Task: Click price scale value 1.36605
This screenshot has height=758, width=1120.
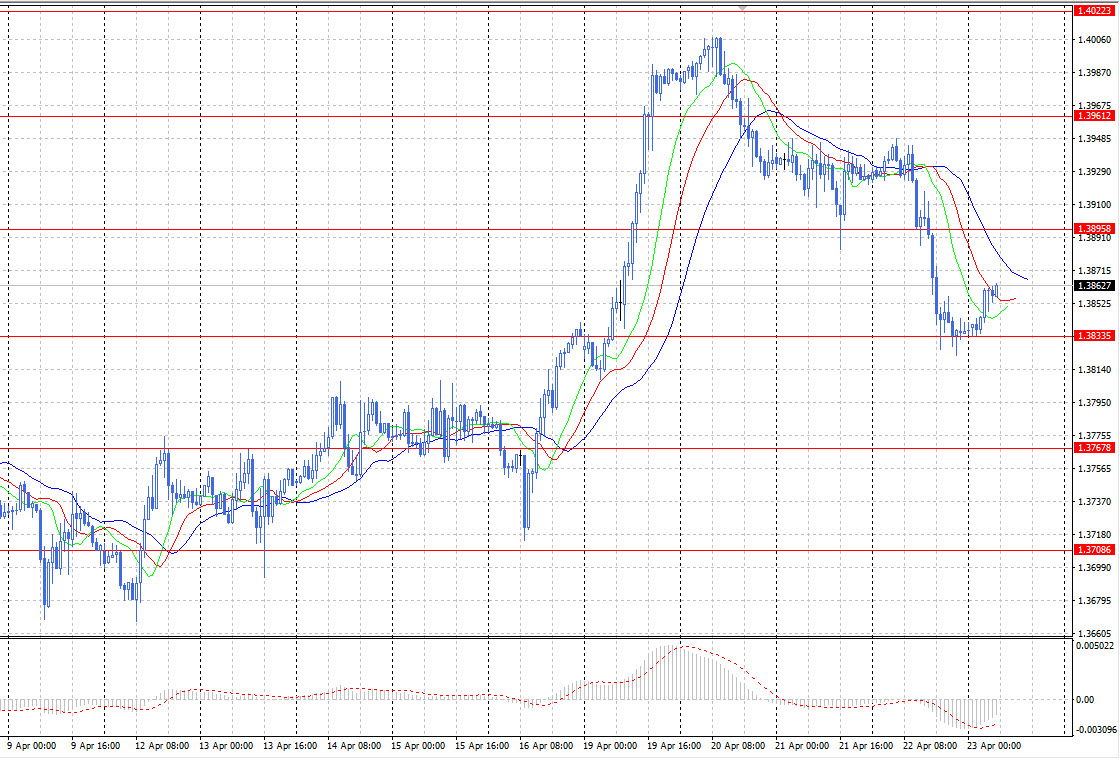Action: (x=1094, y=634)
